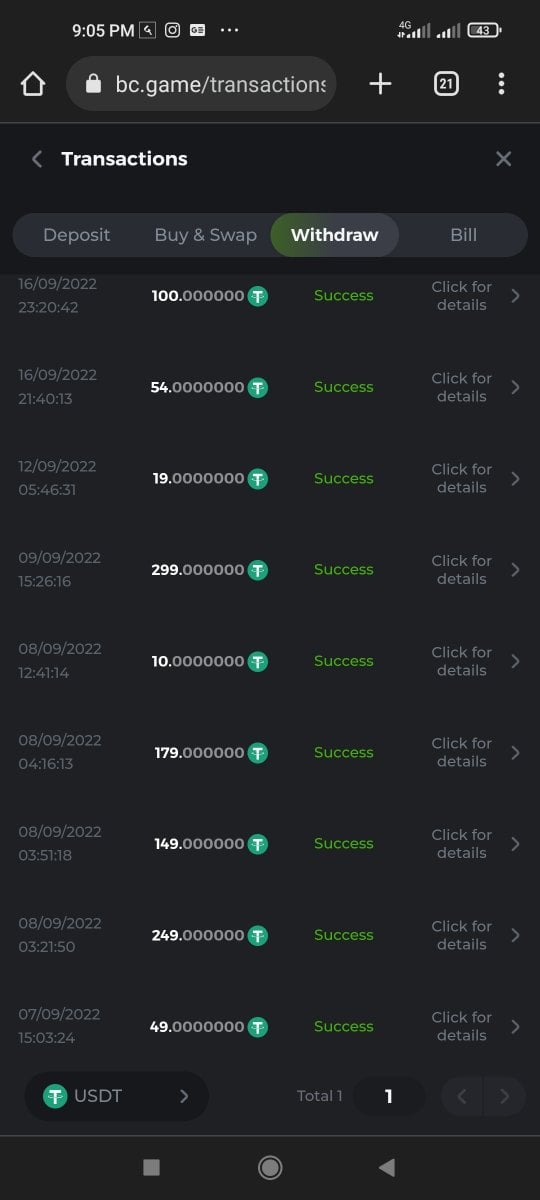Go to next page of transactions
Image resolution: width=540 pixels, height=1200 pixels.
click(x=505, y=1097)
